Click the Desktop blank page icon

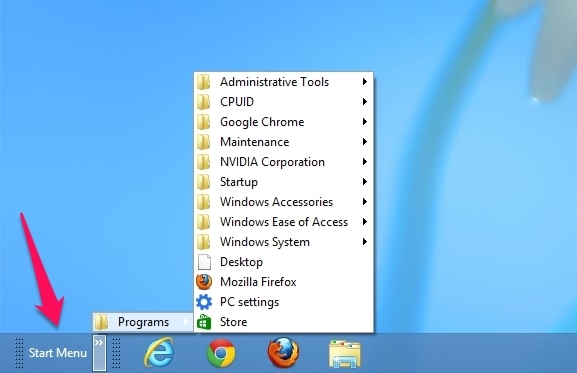click(x=204, y=262)
